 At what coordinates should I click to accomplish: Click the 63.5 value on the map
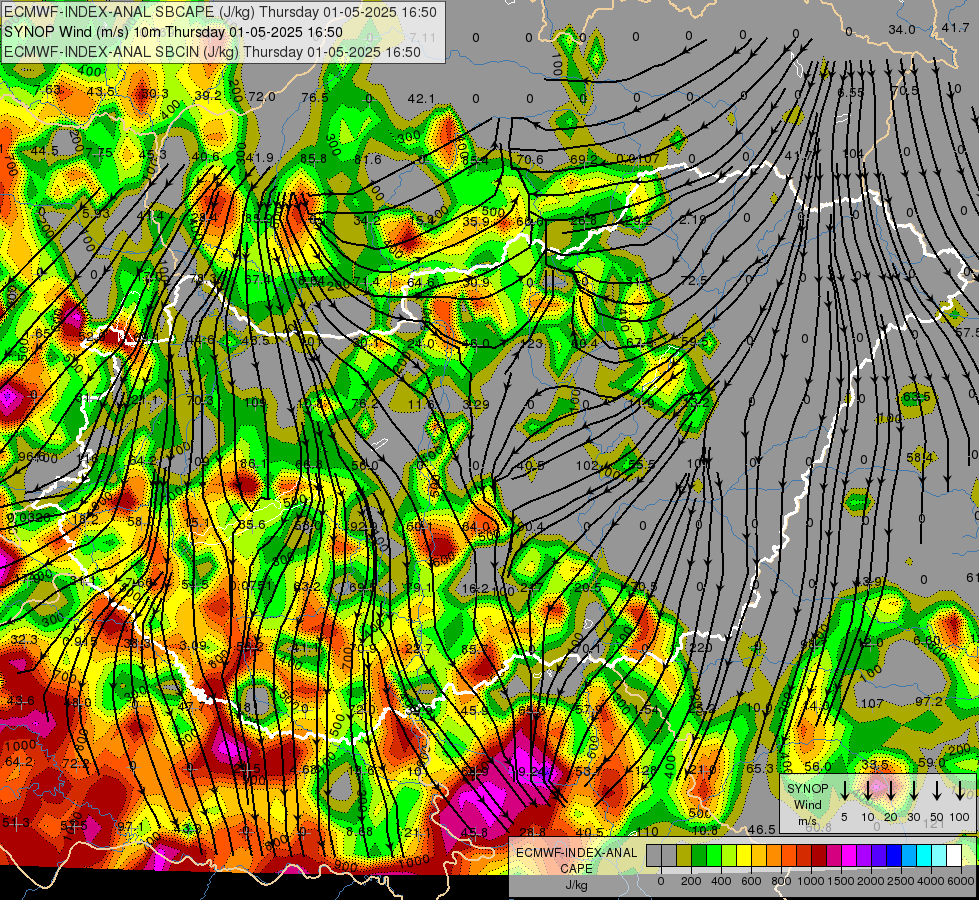[917, 397]
